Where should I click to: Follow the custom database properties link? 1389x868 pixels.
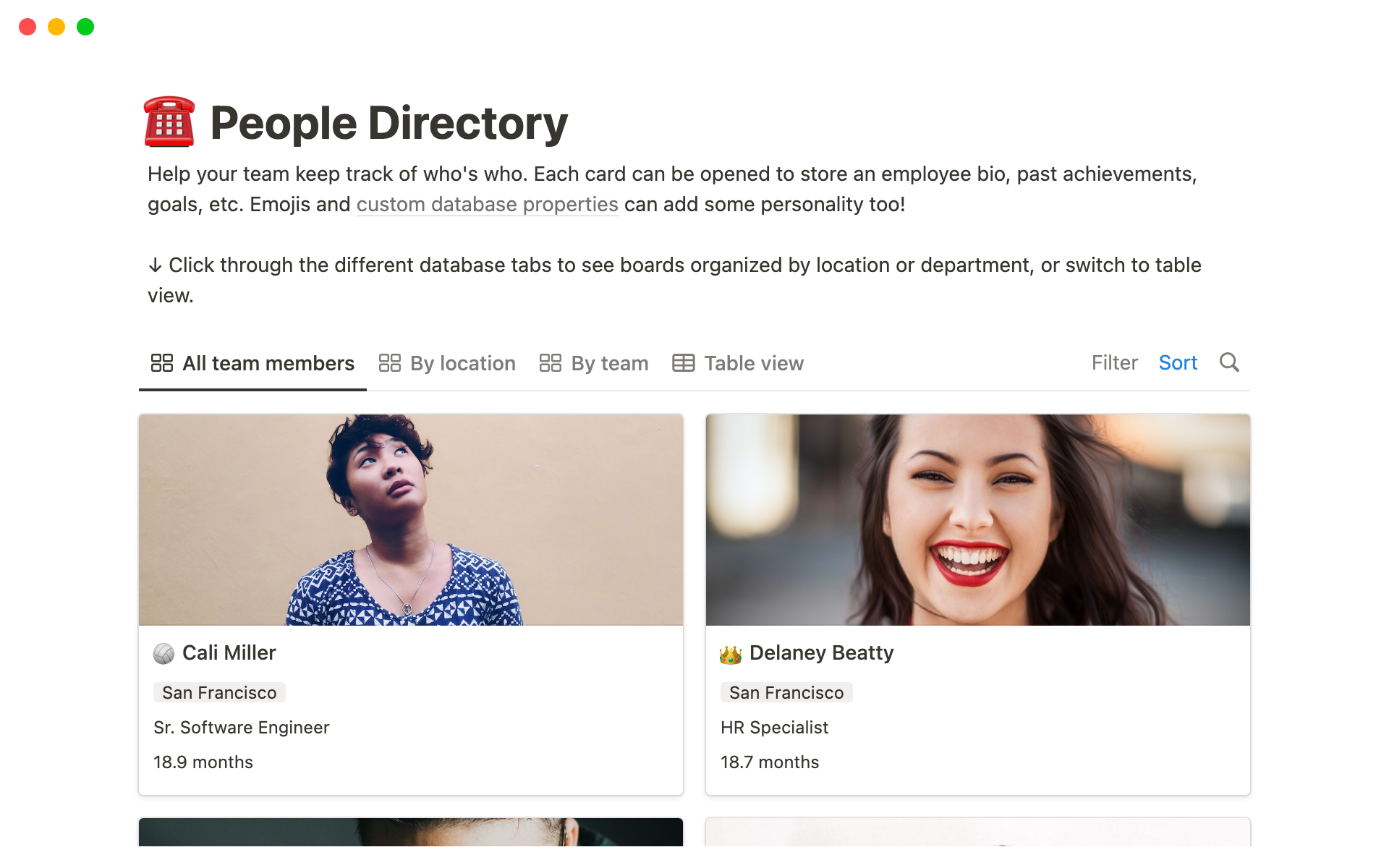(x=487, y=205)
